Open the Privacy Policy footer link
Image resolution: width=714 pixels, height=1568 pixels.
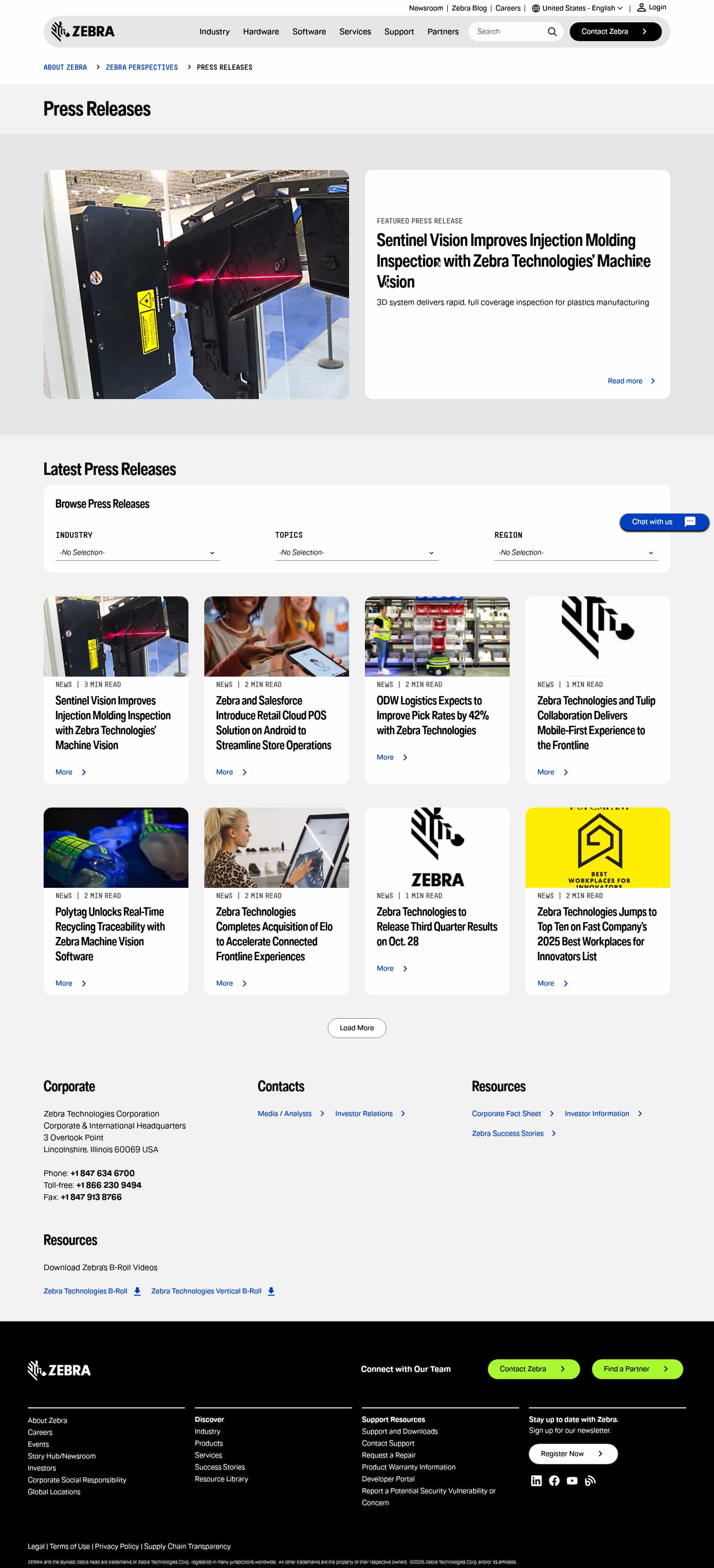(x=117, y=1546)
